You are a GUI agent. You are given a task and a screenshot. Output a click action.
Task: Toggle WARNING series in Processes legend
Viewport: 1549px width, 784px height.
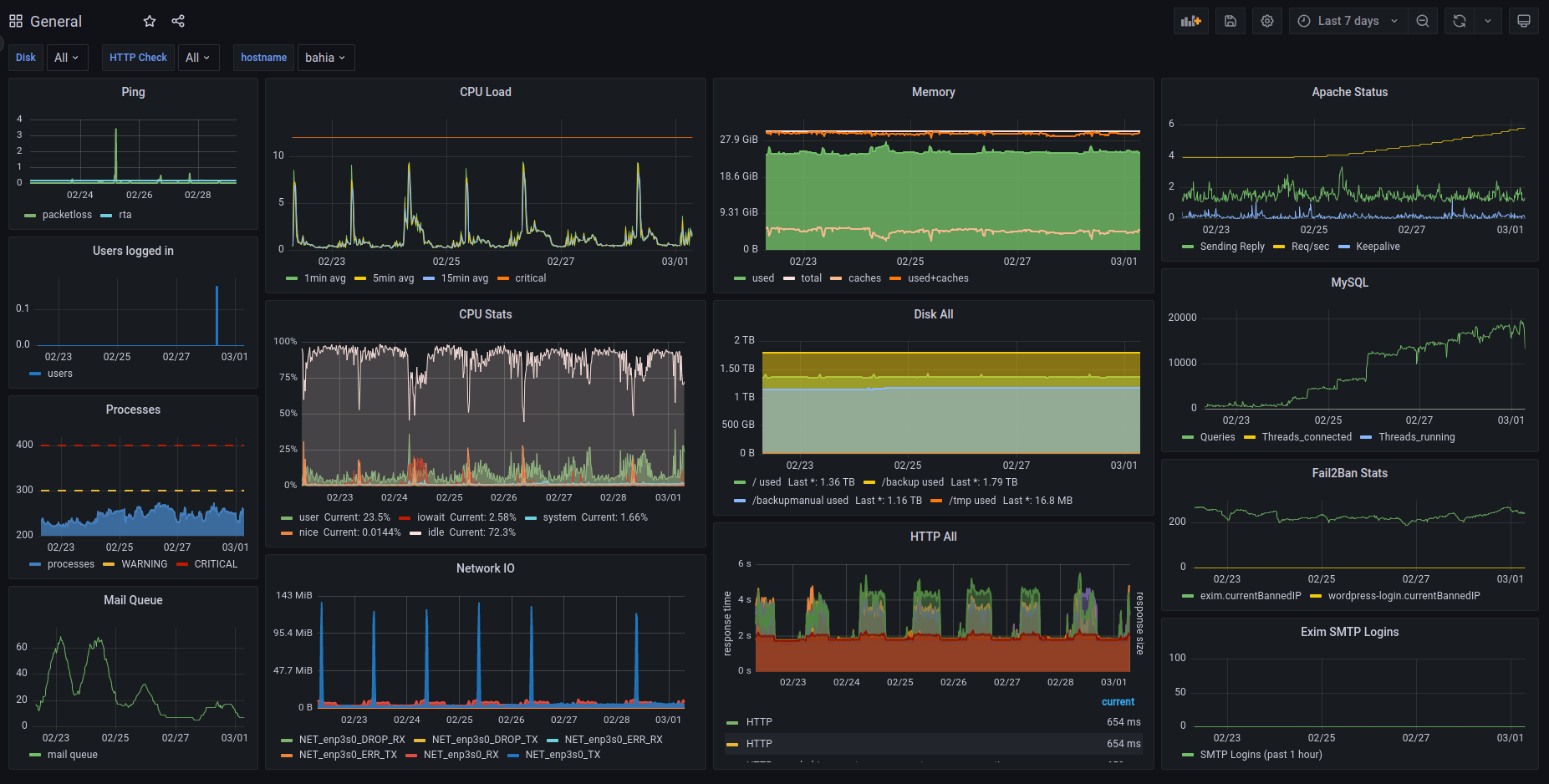[145, 564]
